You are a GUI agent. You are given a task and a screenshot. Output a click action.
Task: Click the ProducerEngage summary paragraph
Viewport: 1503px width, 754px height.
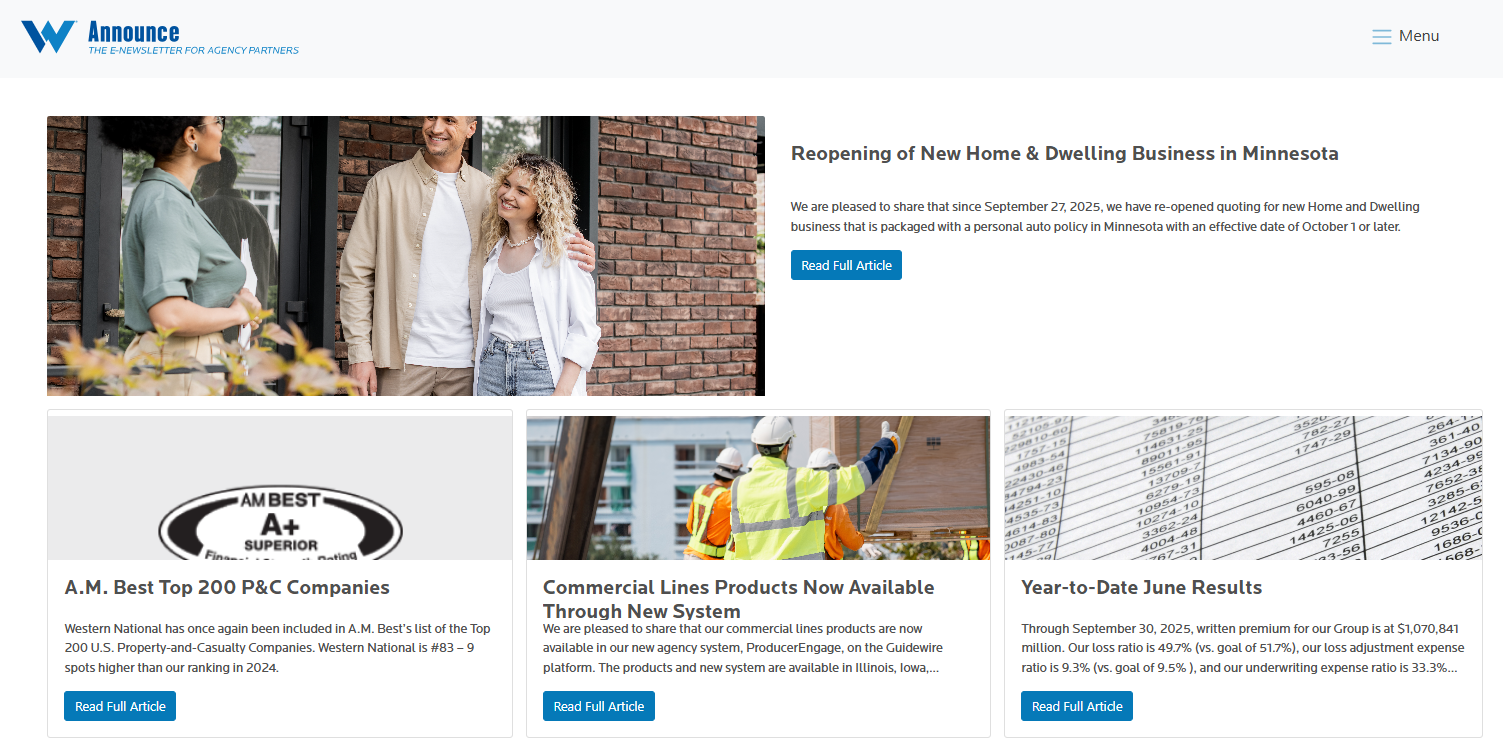coord(743,648)
